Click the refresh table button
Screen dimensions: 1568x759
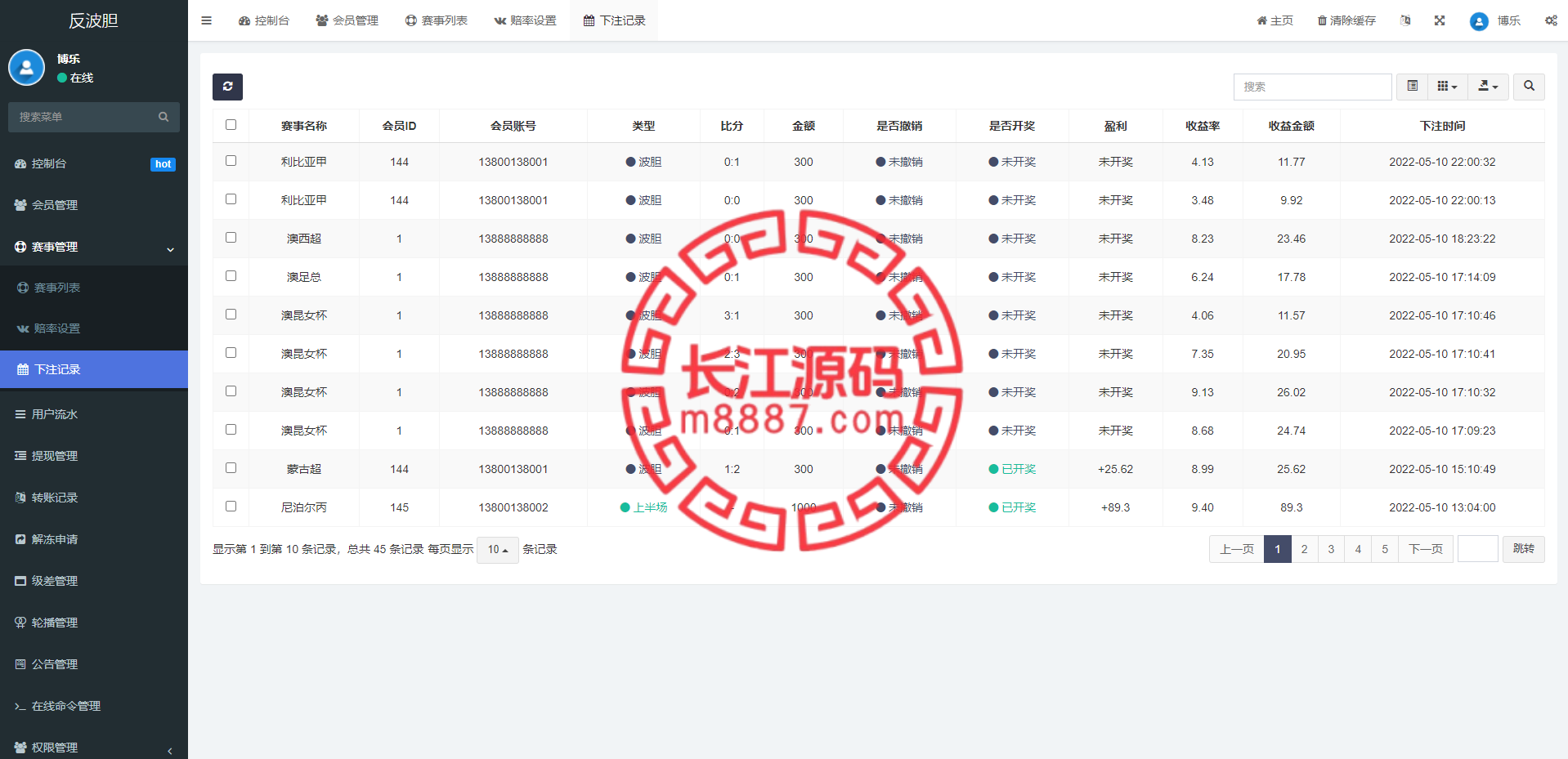pyautogui.click(x=227, y=87)
